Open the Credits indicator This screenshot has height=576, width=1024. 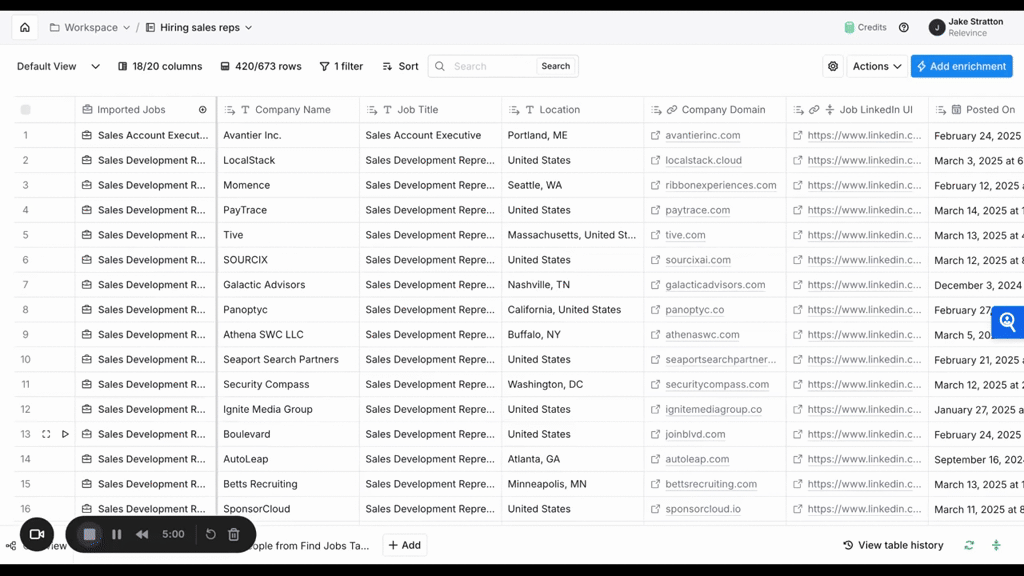[865, 27]
